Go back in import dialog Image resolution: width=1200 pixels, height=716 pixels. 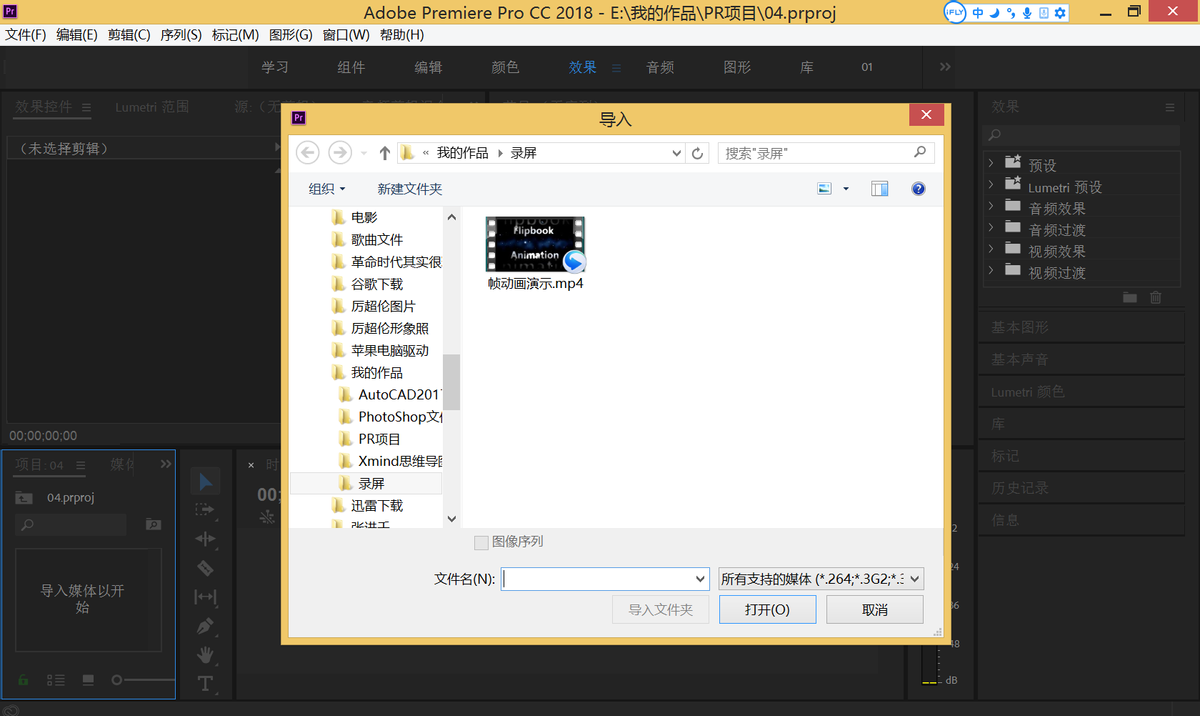pyautogui.click(x=308, y=153)
